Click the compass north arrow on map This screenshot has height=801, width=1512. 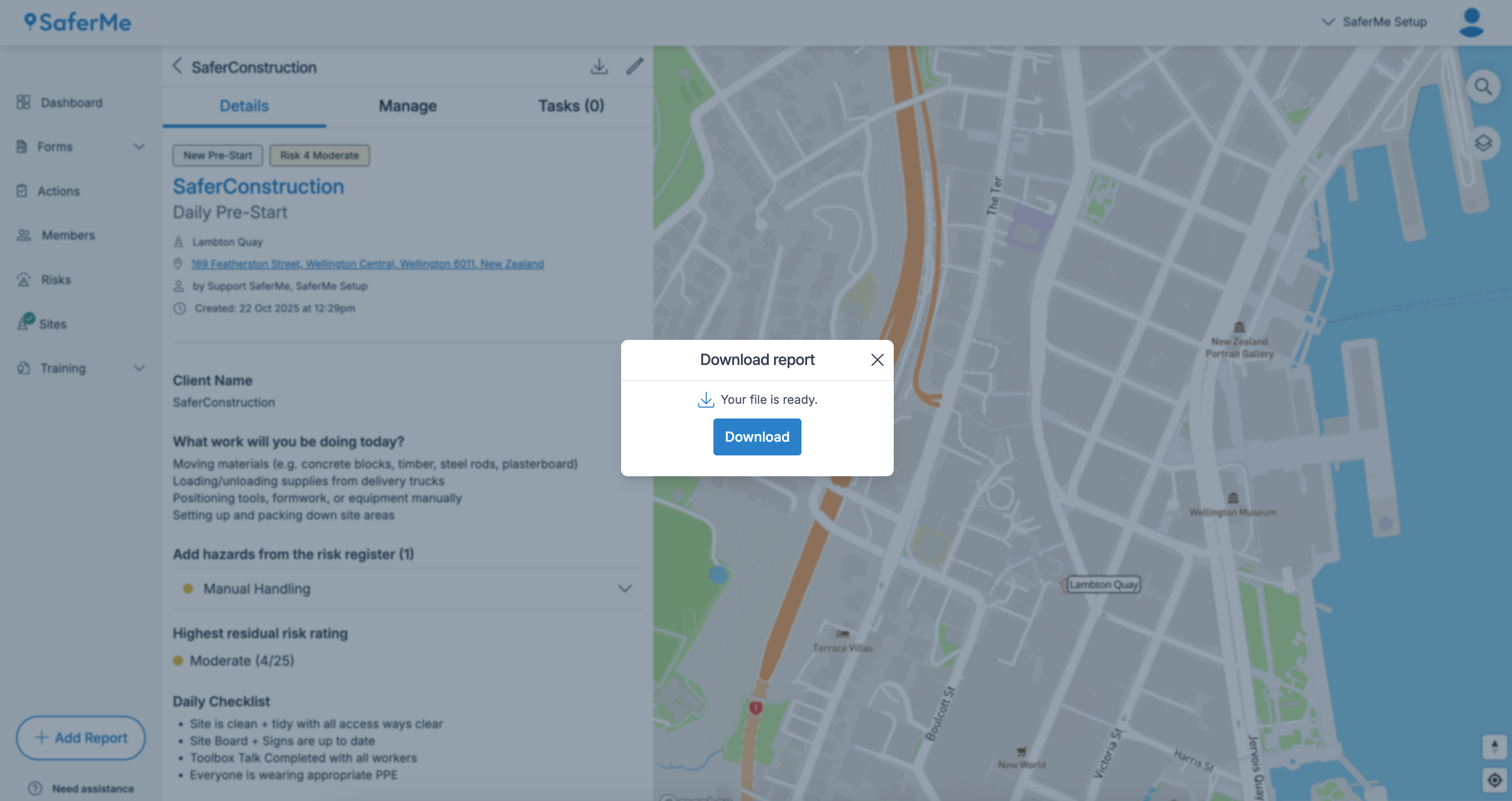coord(1494,747)
